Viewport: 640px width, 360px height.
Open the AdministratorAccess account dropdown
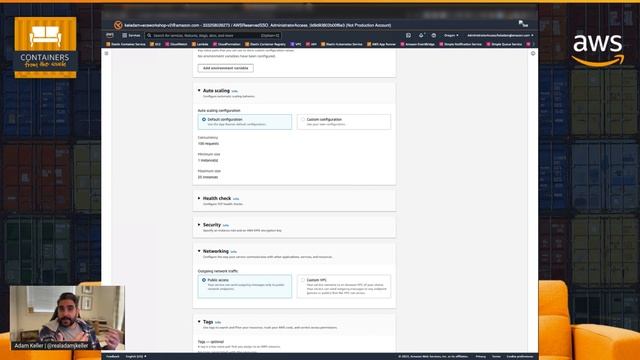point(500,36)
